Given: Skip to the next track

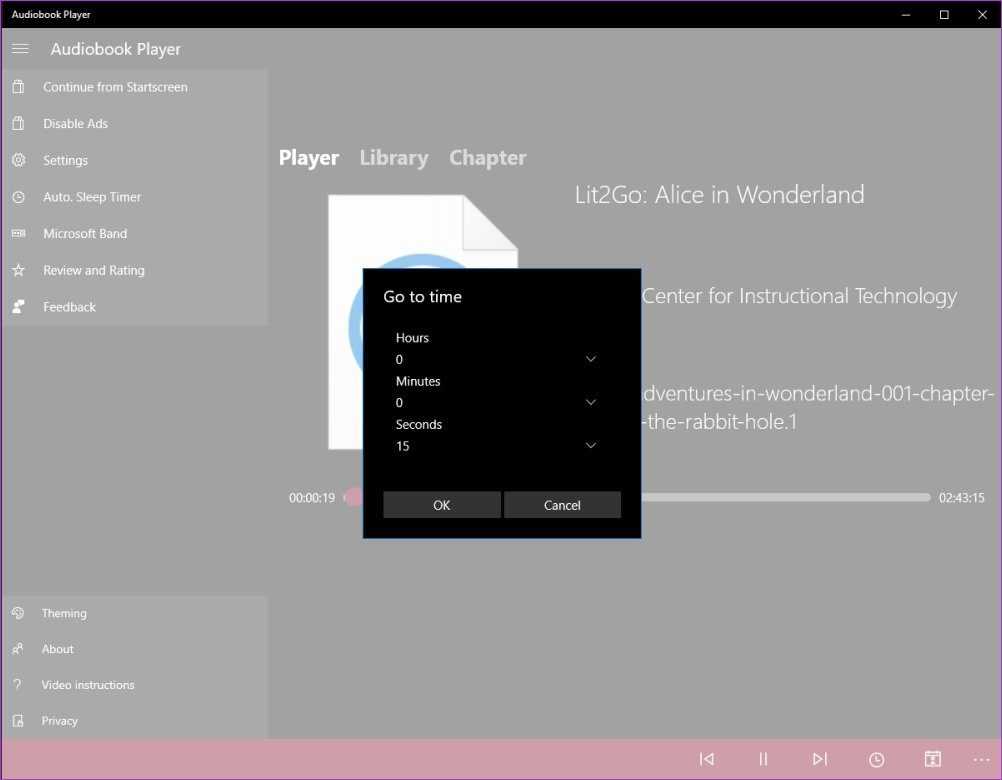Looking at the screenshot, I should pos(820,759).
